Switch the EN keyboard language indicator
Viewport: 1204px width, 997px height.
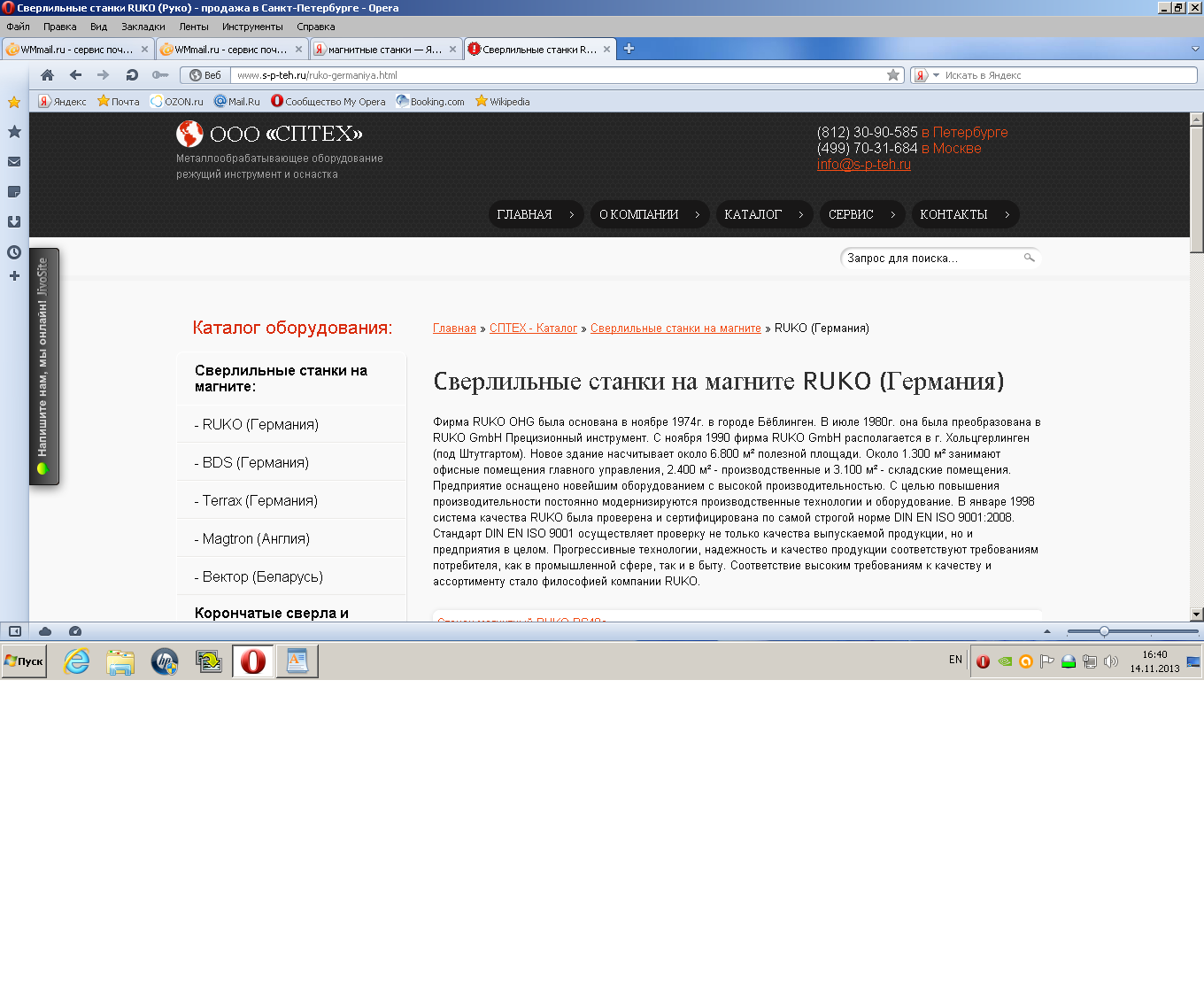tap(955, 660)
